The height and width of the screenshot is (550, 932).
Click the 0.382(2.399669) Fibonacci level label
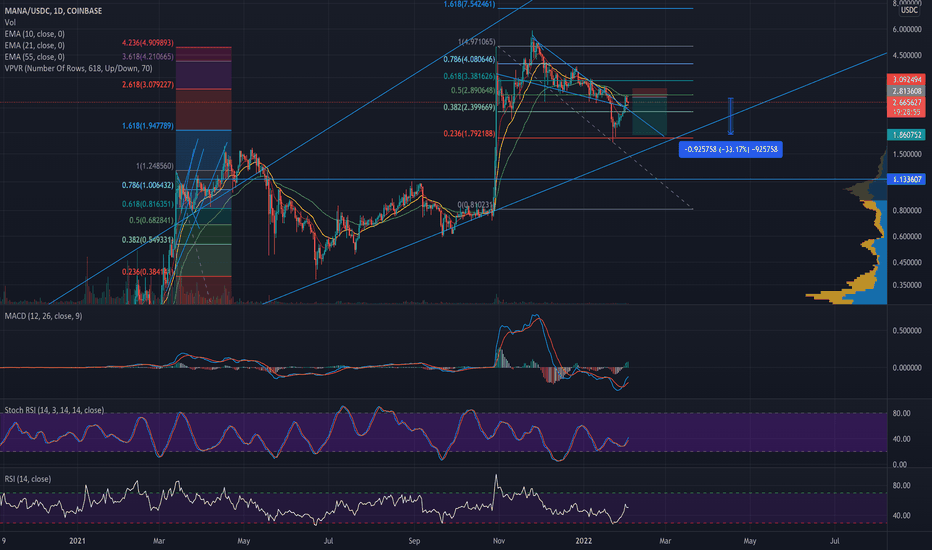[469, 108]
